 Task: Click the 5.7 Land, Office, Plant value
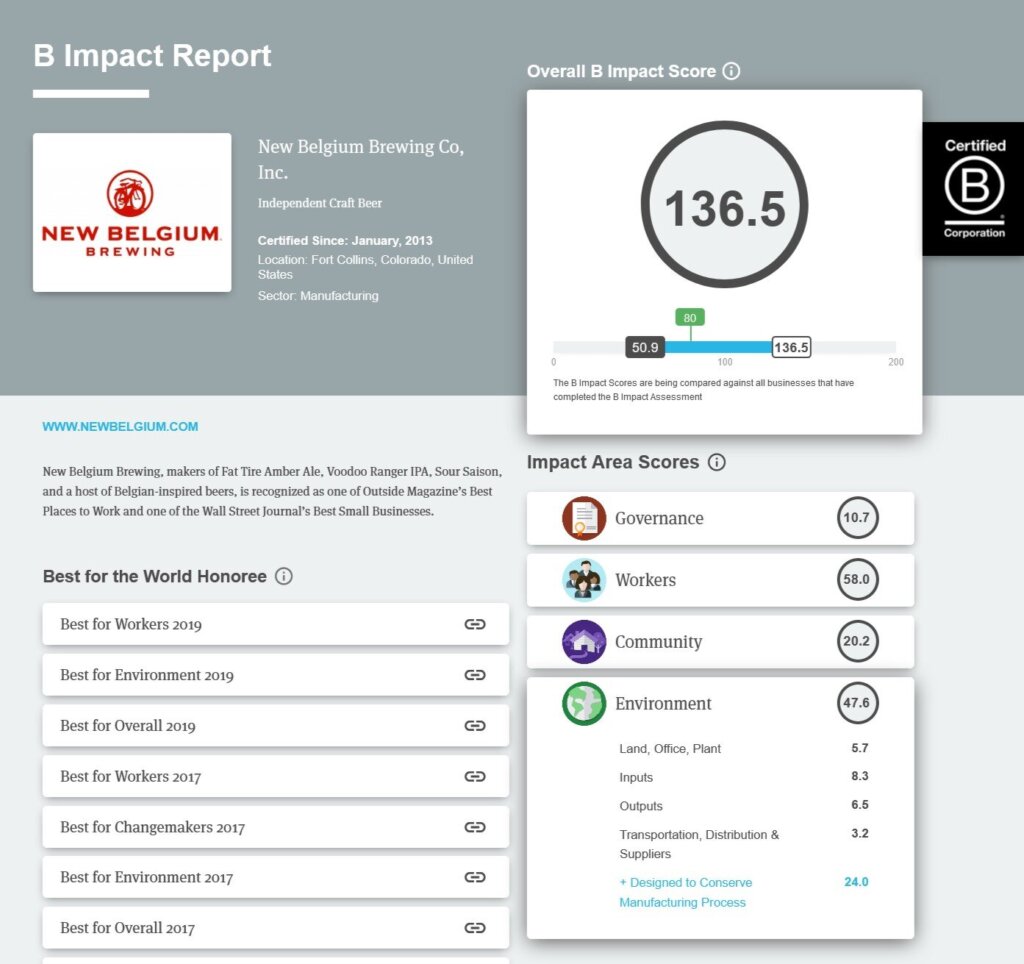click(x=859, y=748)
